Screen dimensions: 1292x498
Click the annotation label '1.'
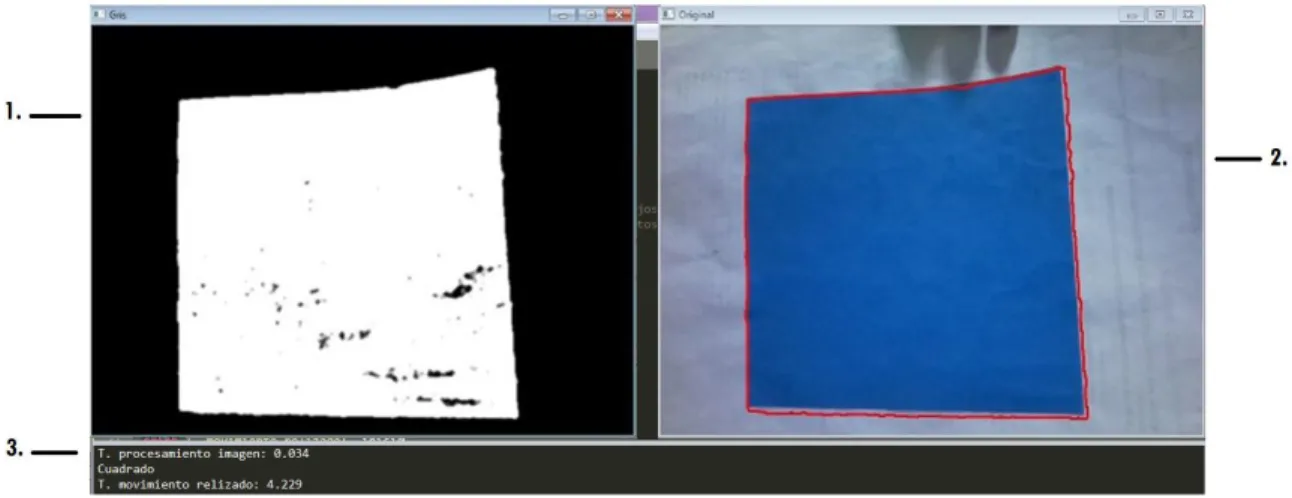13,114
